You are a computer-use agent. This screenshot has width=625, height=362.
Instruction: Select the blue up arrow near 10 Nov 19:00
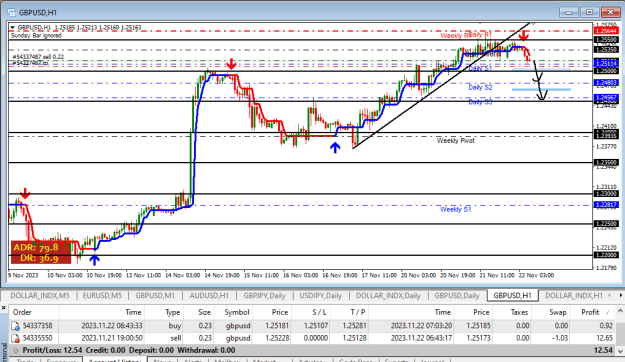[x=94, y=260]
